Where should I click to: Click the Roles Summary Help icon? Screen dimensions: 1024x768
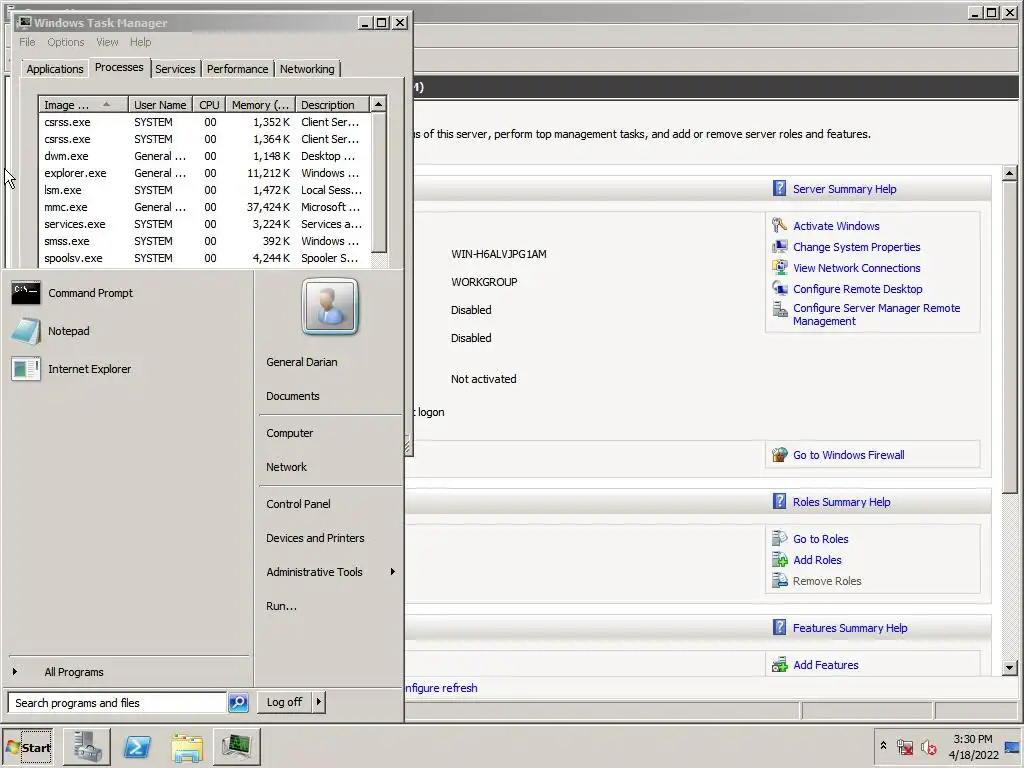coord(779,502)
